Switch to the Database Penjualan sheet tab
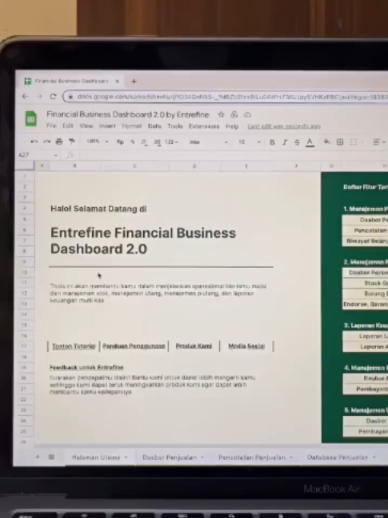 [x=337, y=457]
